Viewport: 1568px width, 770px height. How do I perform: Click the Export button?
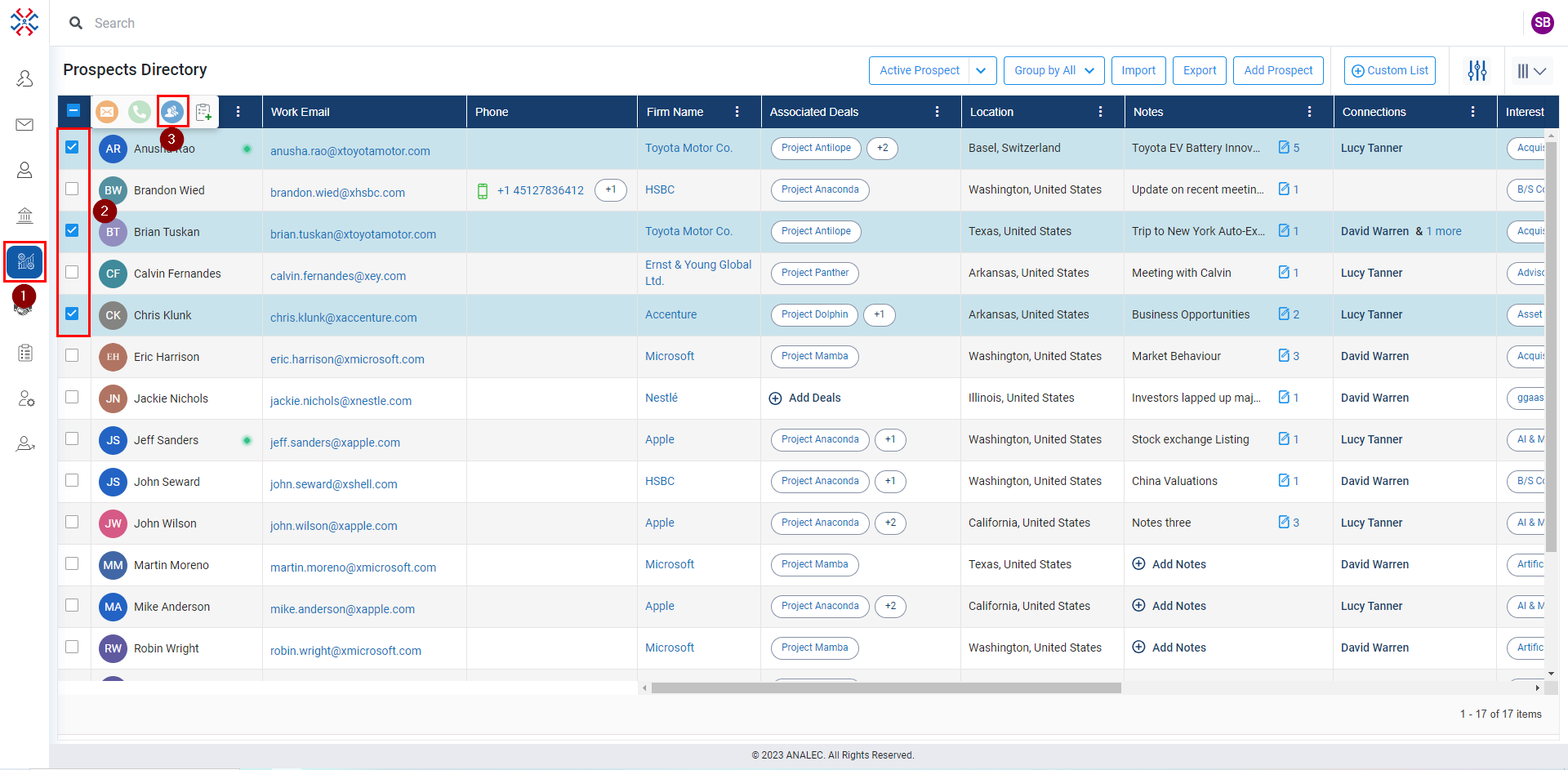(1200, 70)
